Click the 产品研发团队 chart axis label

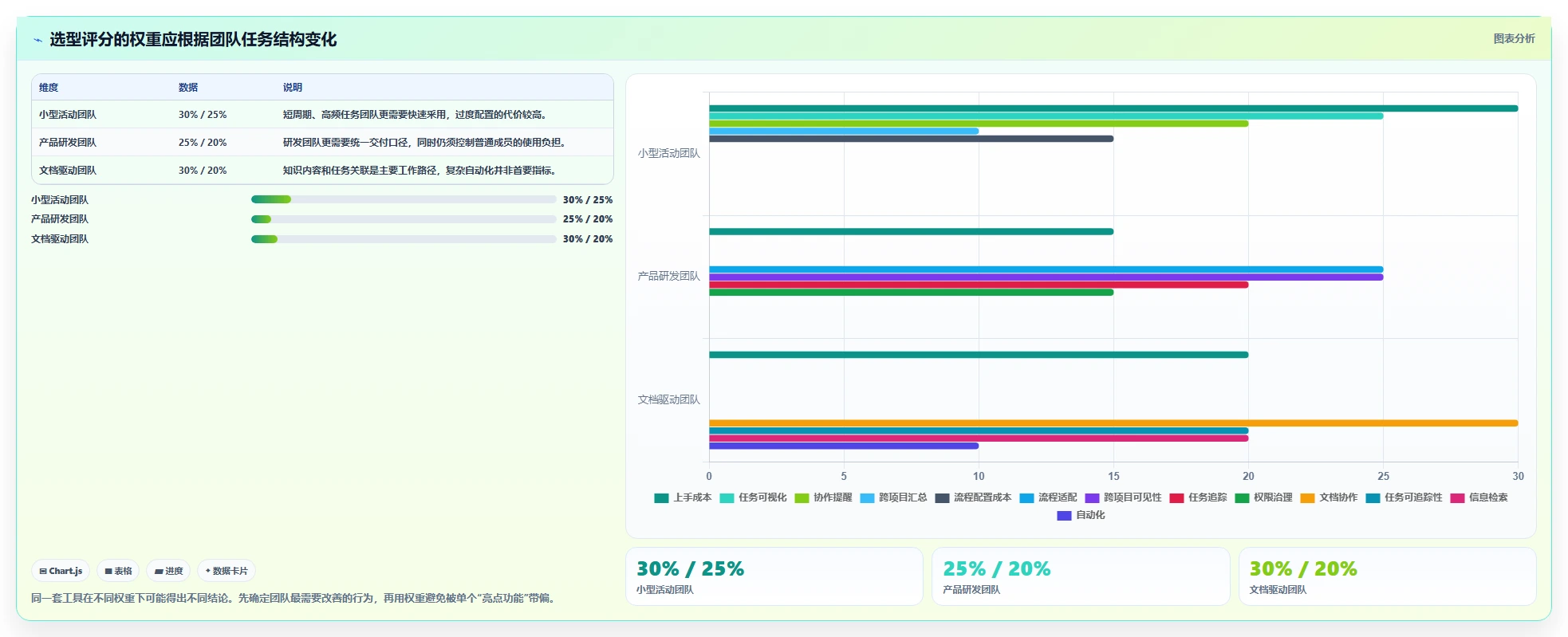click(x=668, y=276)
